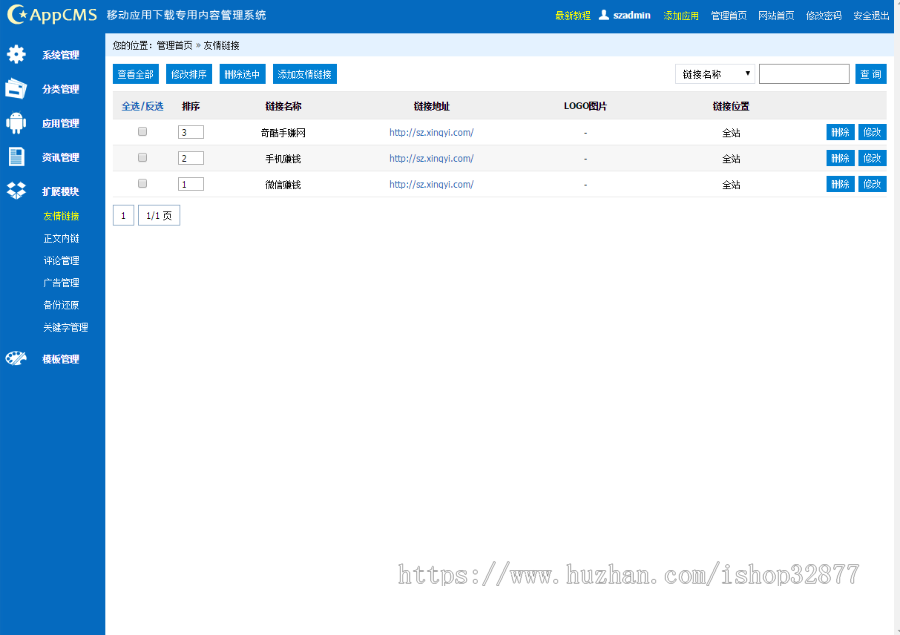Collapse 扩展模块 sidebar menu
Screen dimensions: 900x635
click(x=60, y=192)
